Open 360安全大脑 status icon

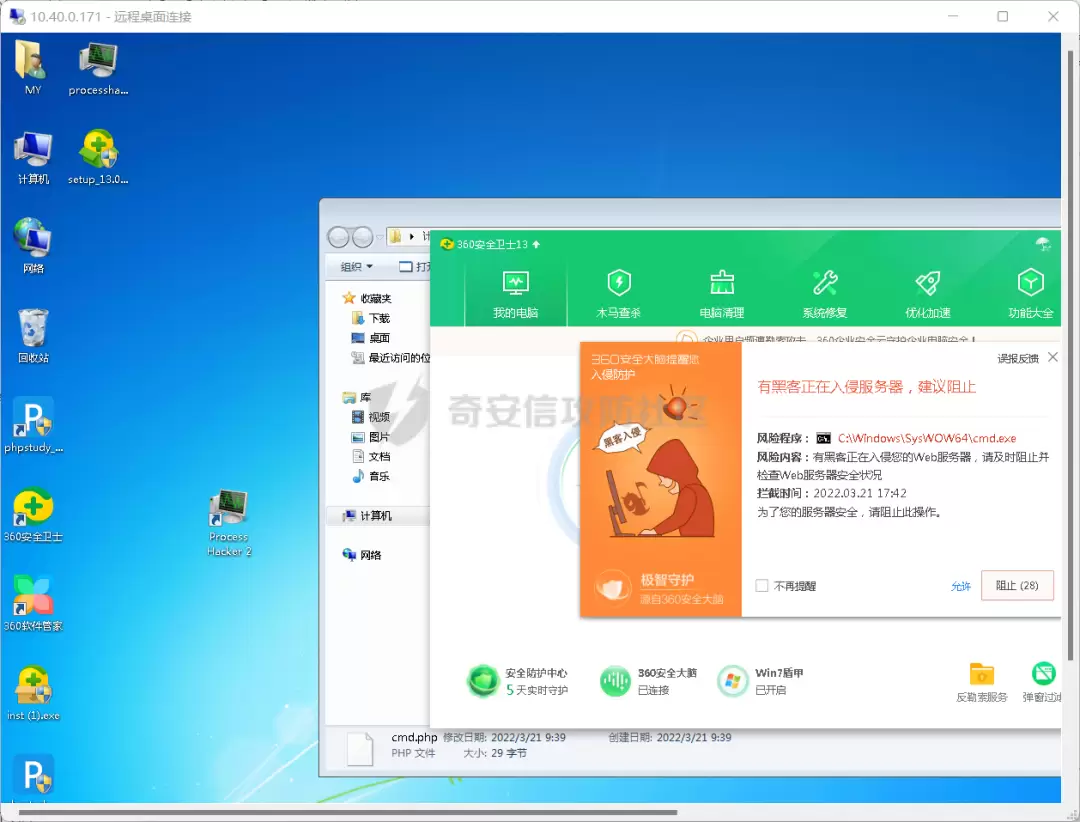(615, 681)
